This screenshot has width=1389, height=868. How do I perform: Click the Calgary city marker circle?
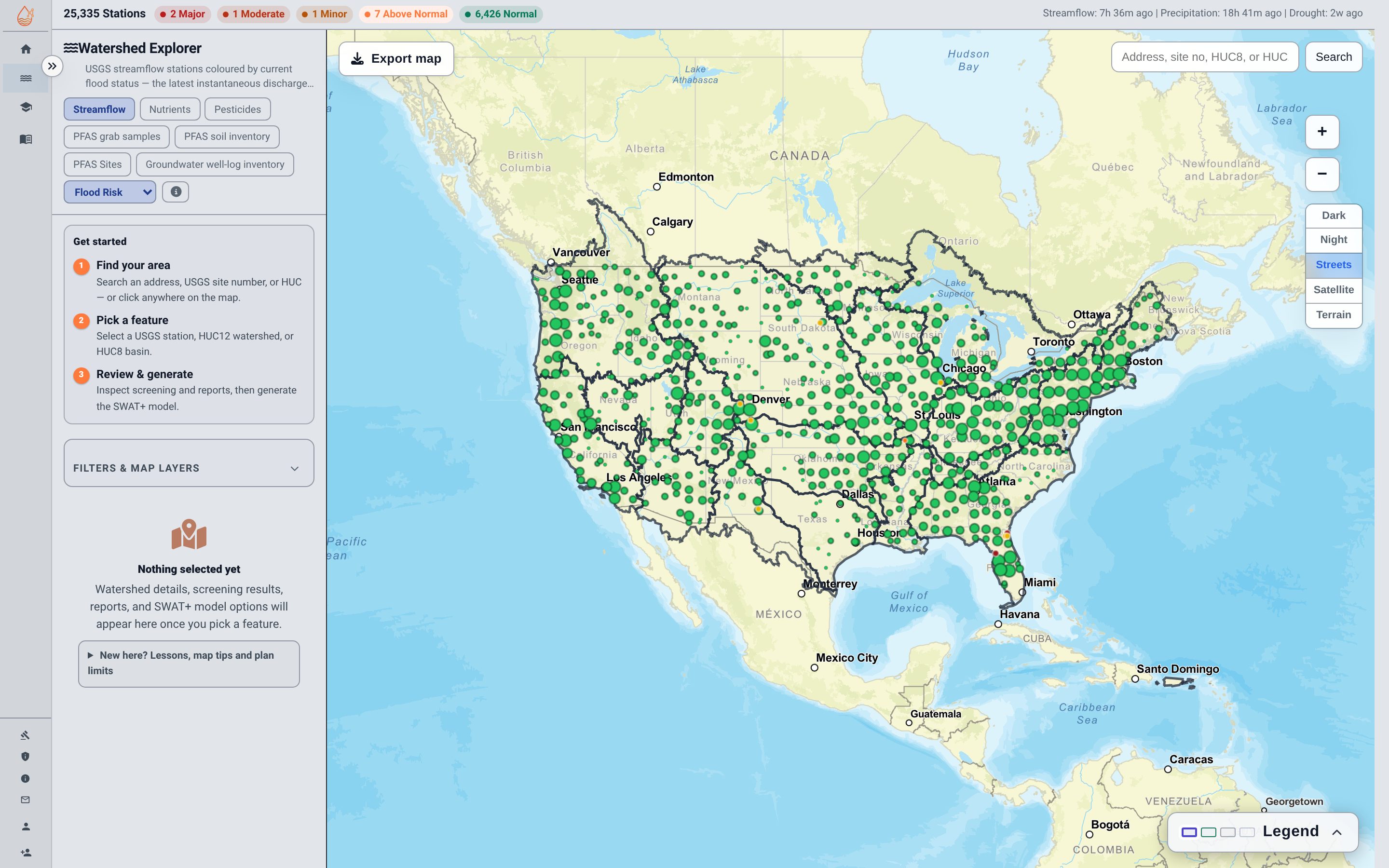(x=650, y=232)
